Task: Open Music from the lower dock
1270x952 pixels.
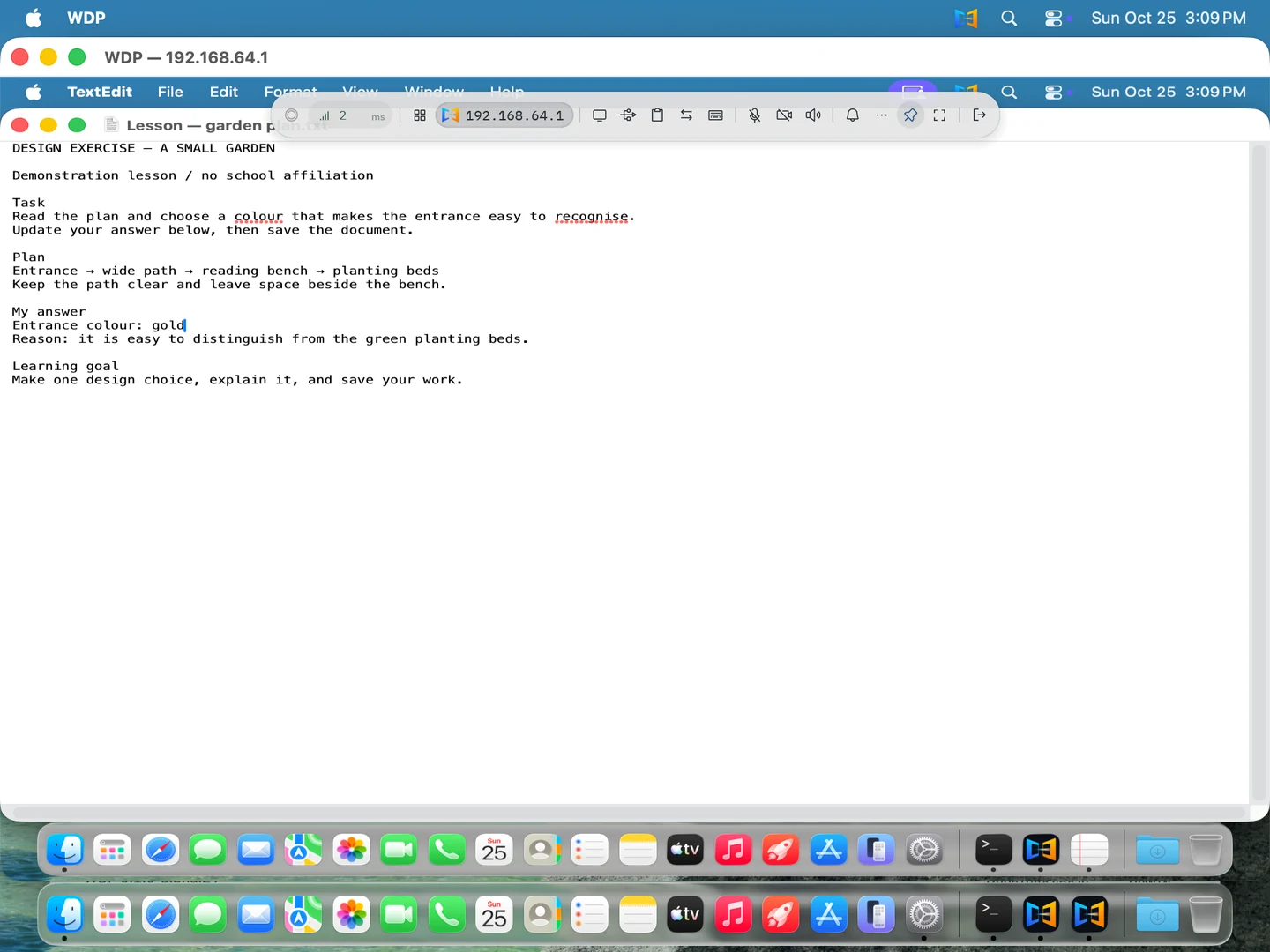Action: [x=733, y=915]
